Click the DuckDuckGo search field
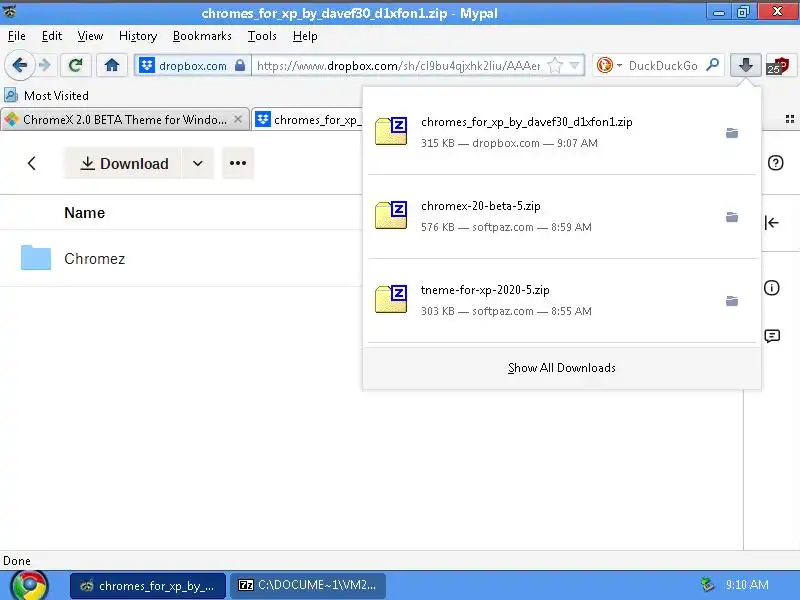Image resolution: width=800 pixels, height=600 pixels. [663, 65]
